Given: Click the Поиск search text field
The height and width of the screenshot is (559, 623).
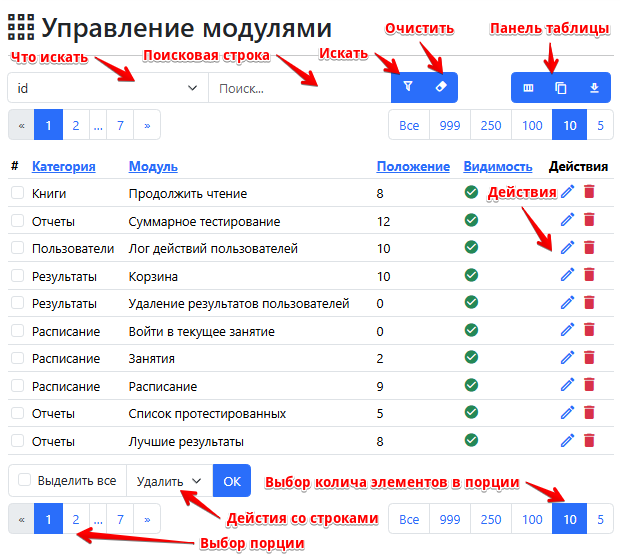Looking at the screenshot, I should click(x=298, y=88).
